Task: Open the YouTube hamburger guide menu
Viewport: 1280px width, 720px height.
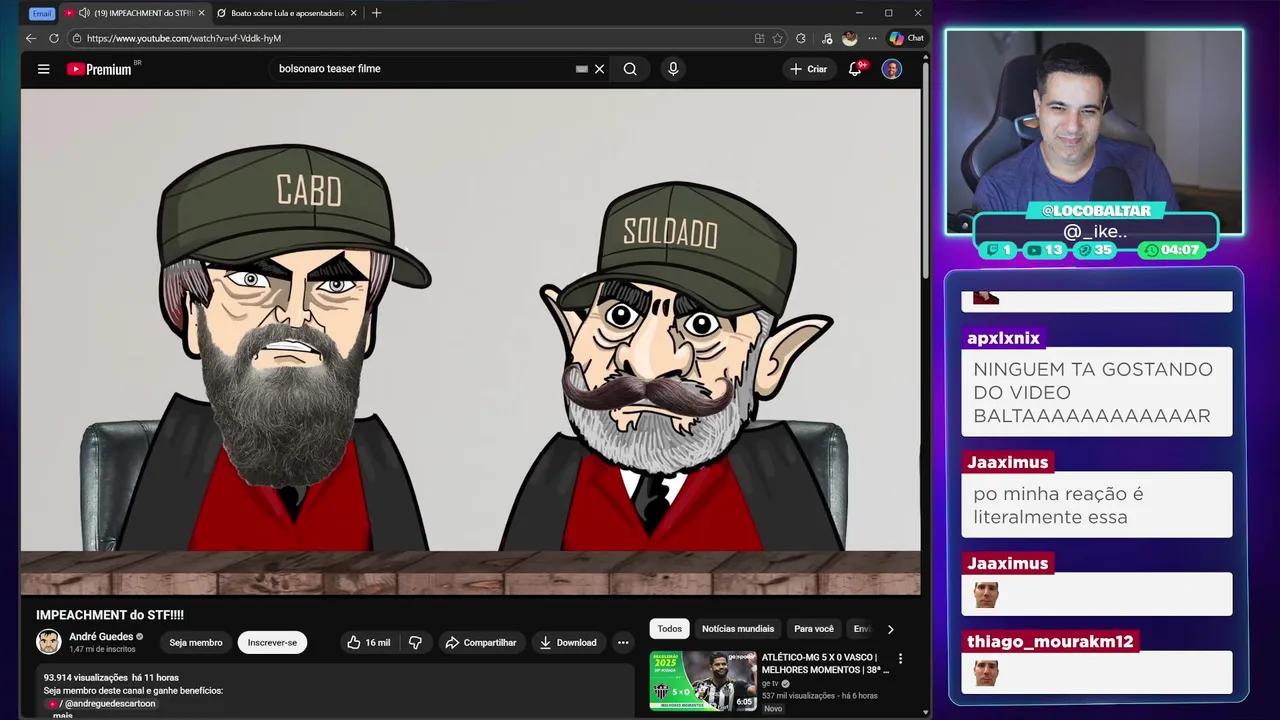Action: click(43, 69)
